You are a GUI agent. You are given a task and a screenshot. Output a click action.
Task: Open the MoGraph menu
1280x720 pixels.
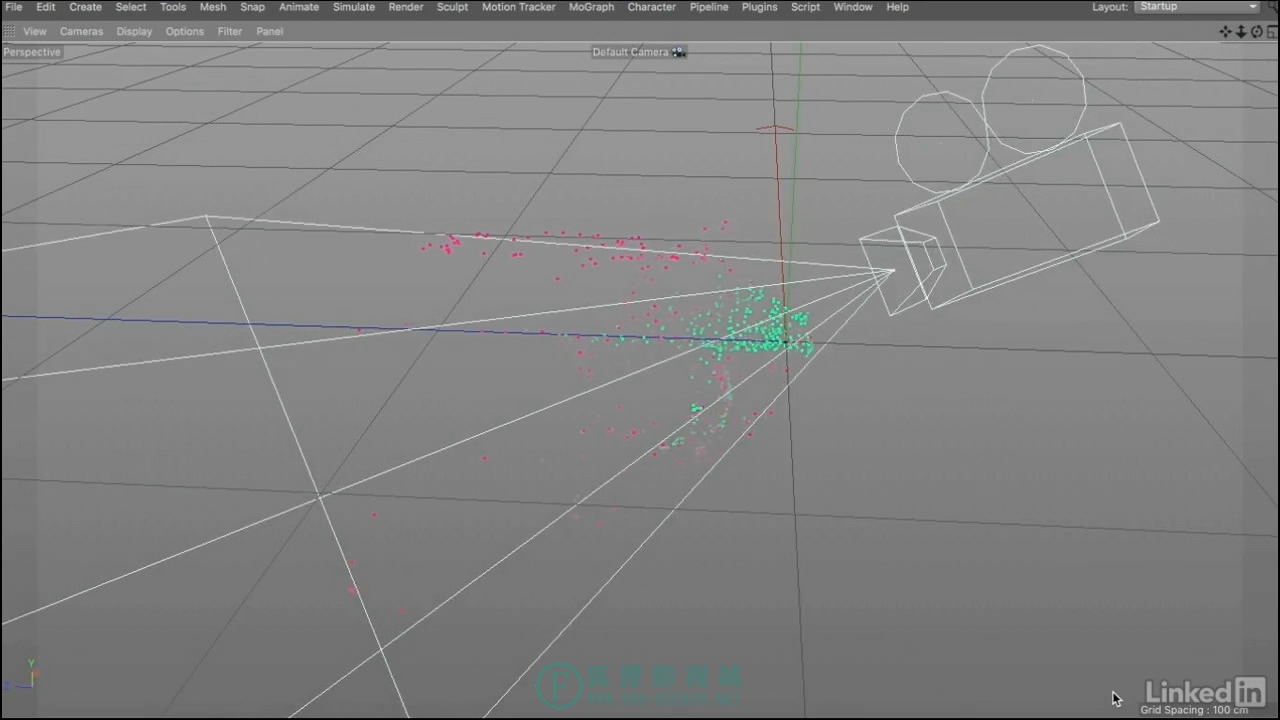coord(591,7)
